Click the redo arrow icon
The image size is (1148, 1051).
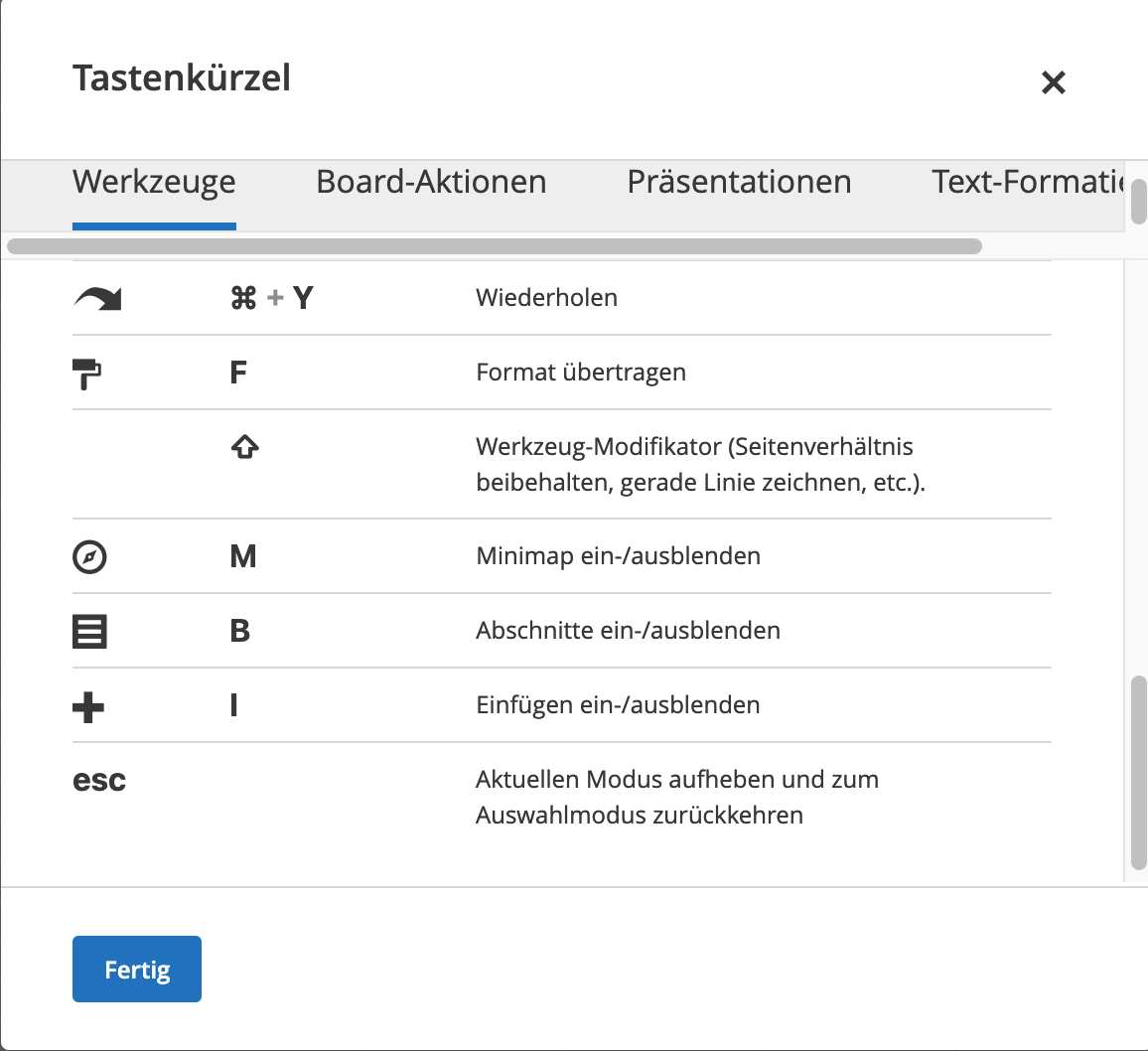(x=98, y=299)
